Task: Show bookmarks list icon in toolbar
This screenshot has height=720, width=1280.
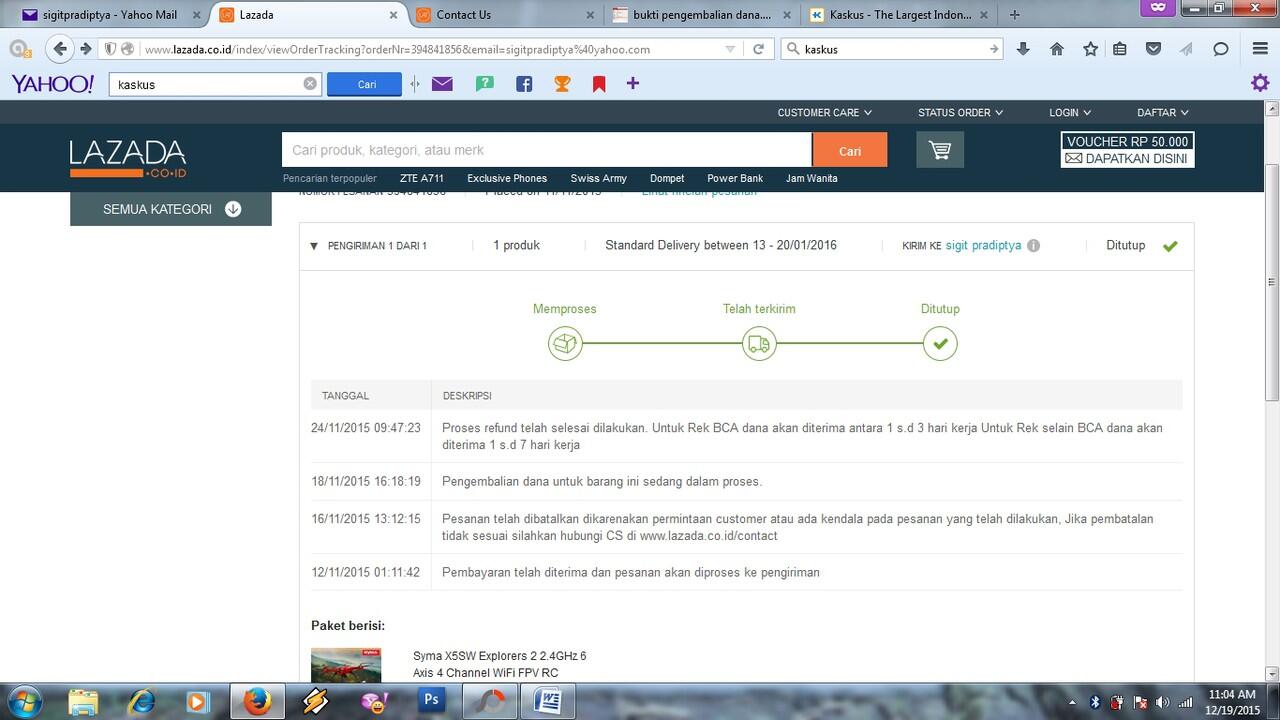Action: [x=1120, y=48]
